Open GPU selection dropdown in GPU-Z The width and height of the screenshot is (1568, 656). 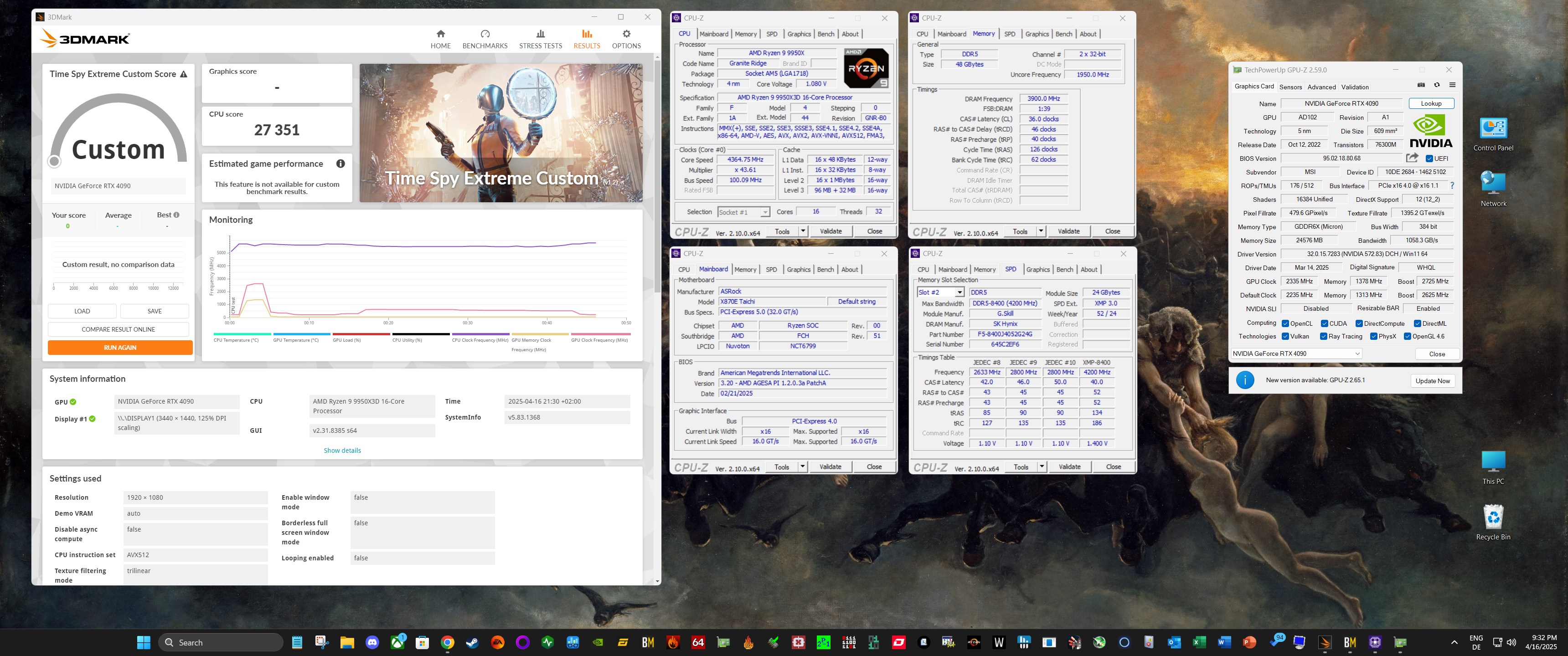tap(1296, 354)
